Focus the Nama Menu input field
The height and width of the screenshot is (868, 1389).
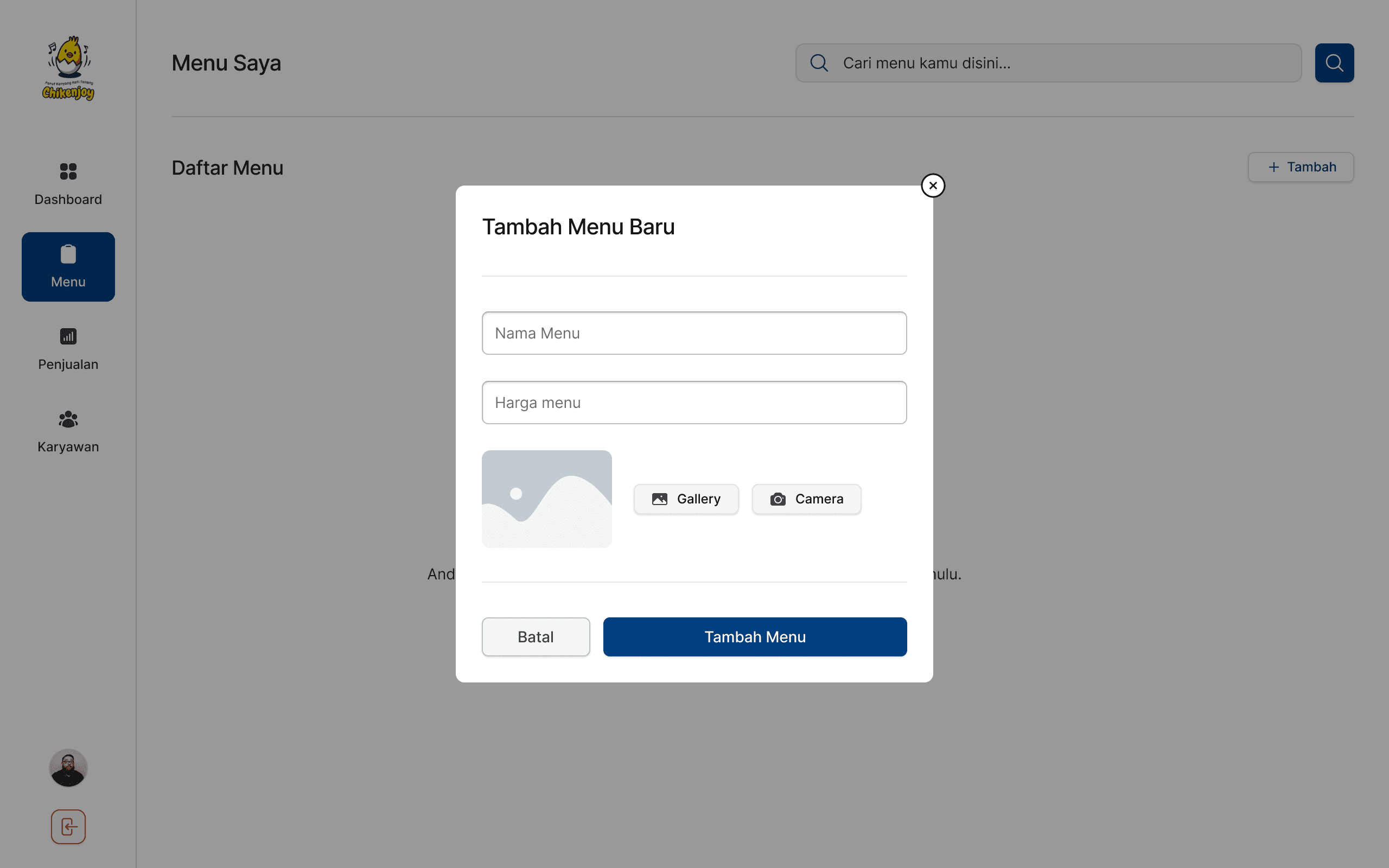694,333
